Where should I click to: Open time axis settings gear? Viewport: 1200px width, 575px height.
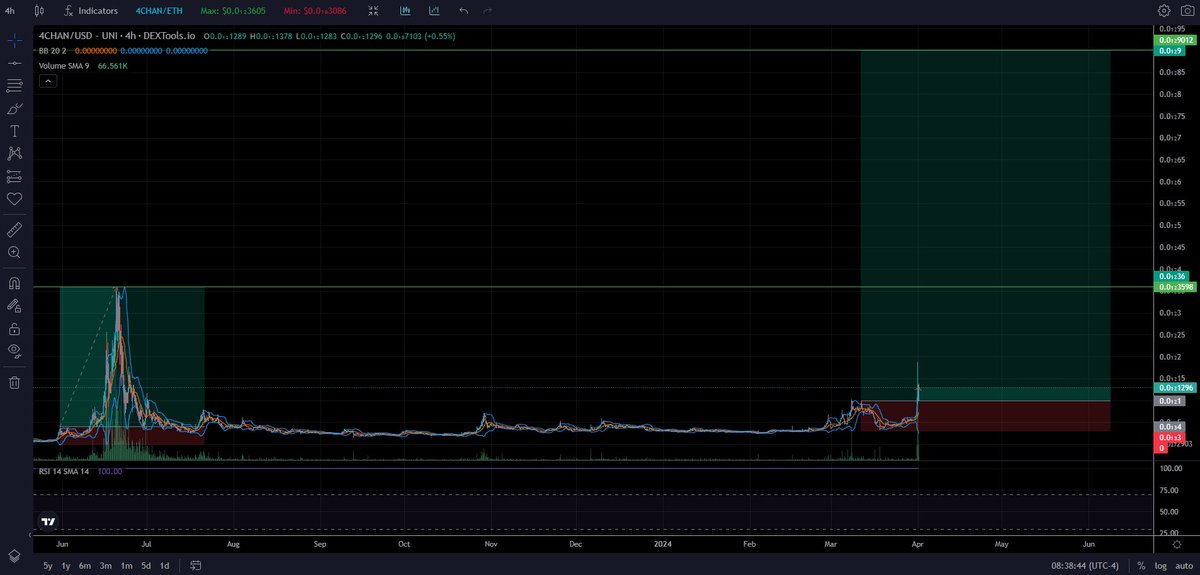click(x=1176, y=545)
